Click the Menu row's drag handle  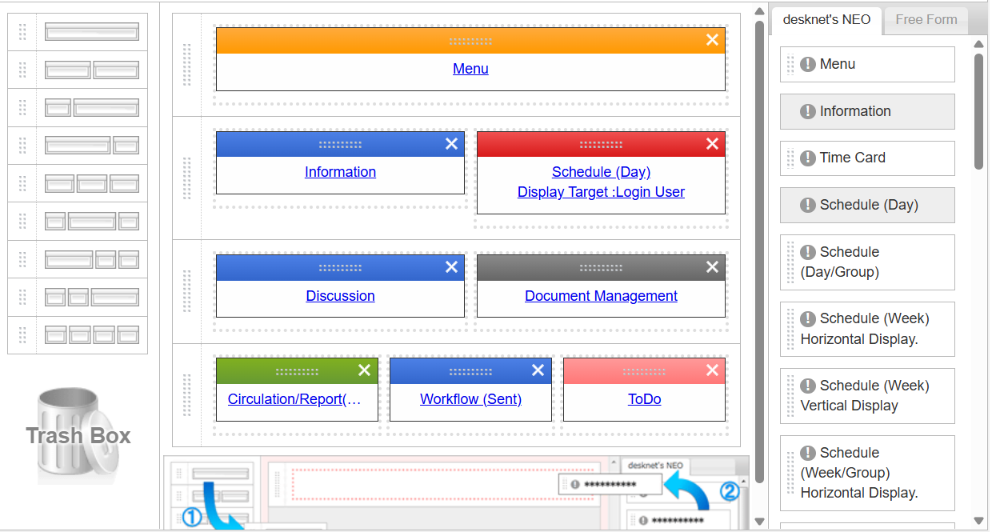(187, 64)
